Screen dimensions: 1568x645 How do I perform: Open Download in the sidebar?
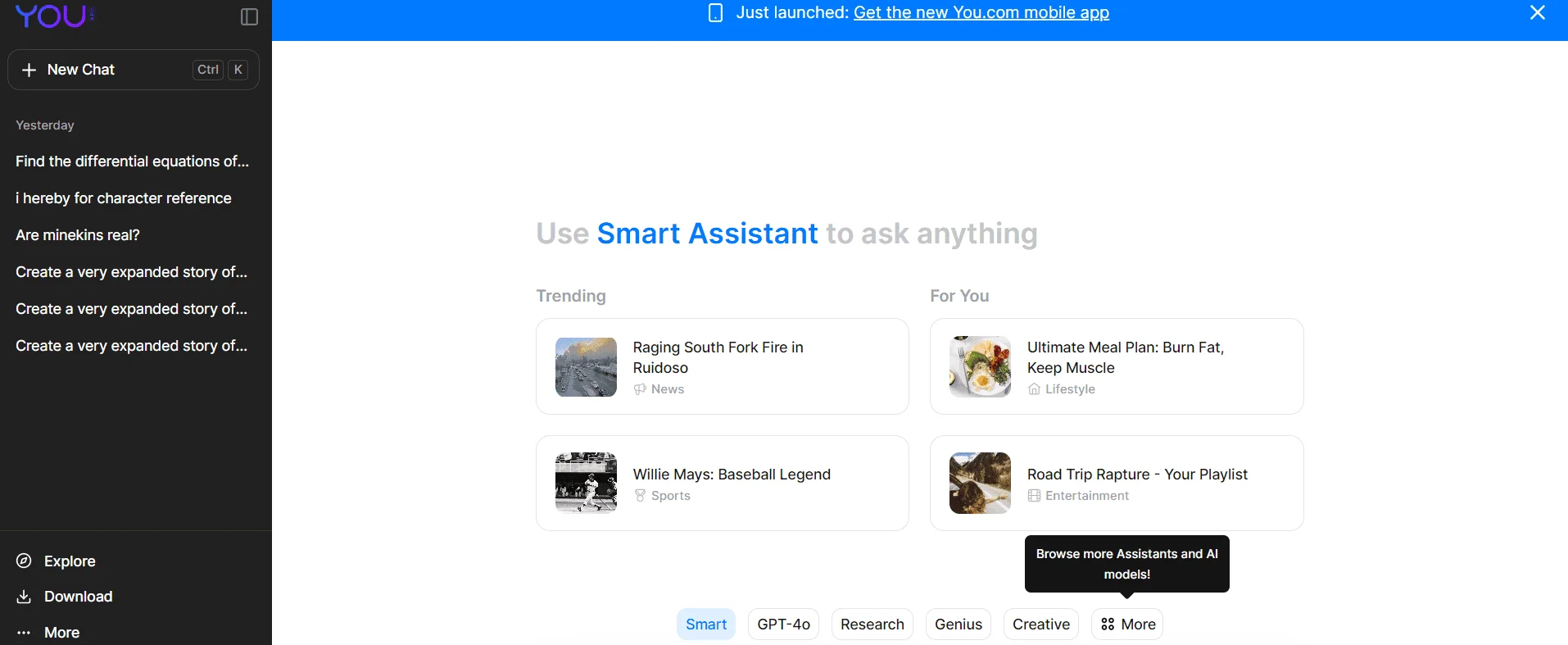(79, 597)
